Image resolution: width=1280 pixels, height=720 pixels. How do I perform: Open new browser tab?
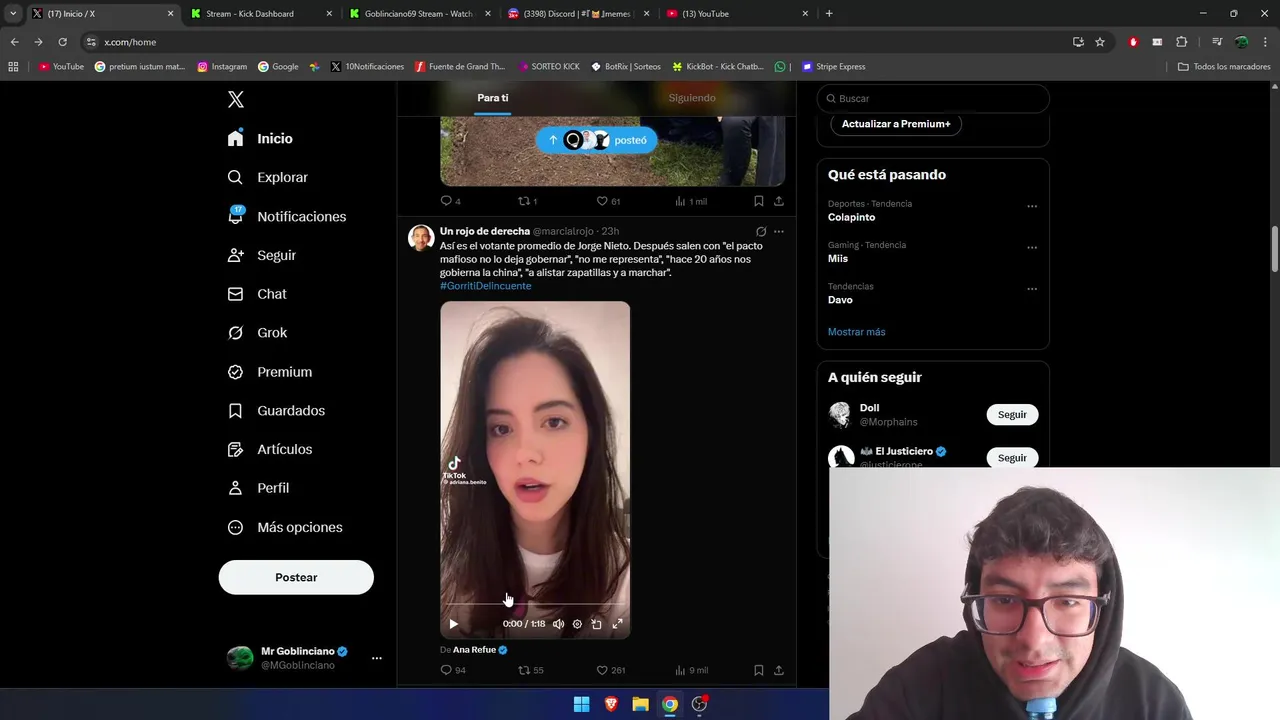coord(829,14)
